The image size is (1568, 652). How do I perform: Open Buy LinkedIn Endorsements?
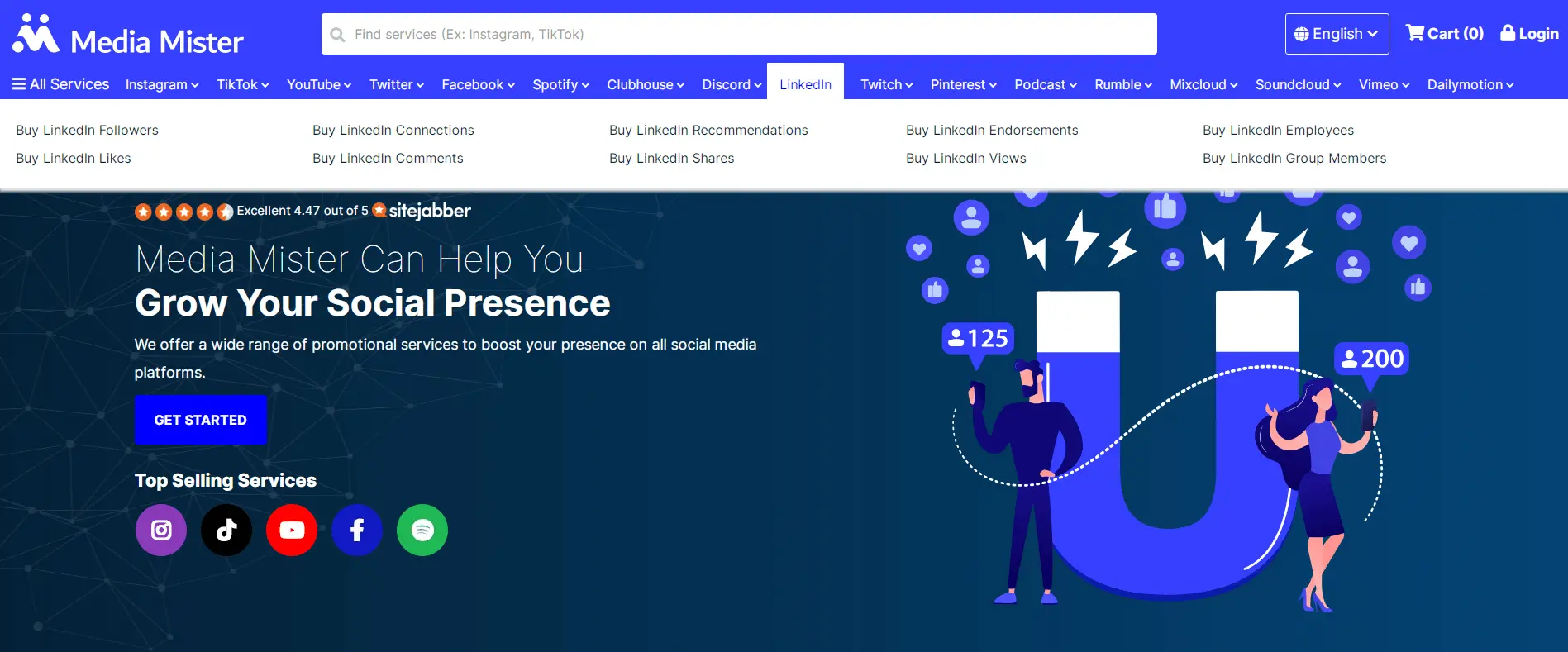992,130
